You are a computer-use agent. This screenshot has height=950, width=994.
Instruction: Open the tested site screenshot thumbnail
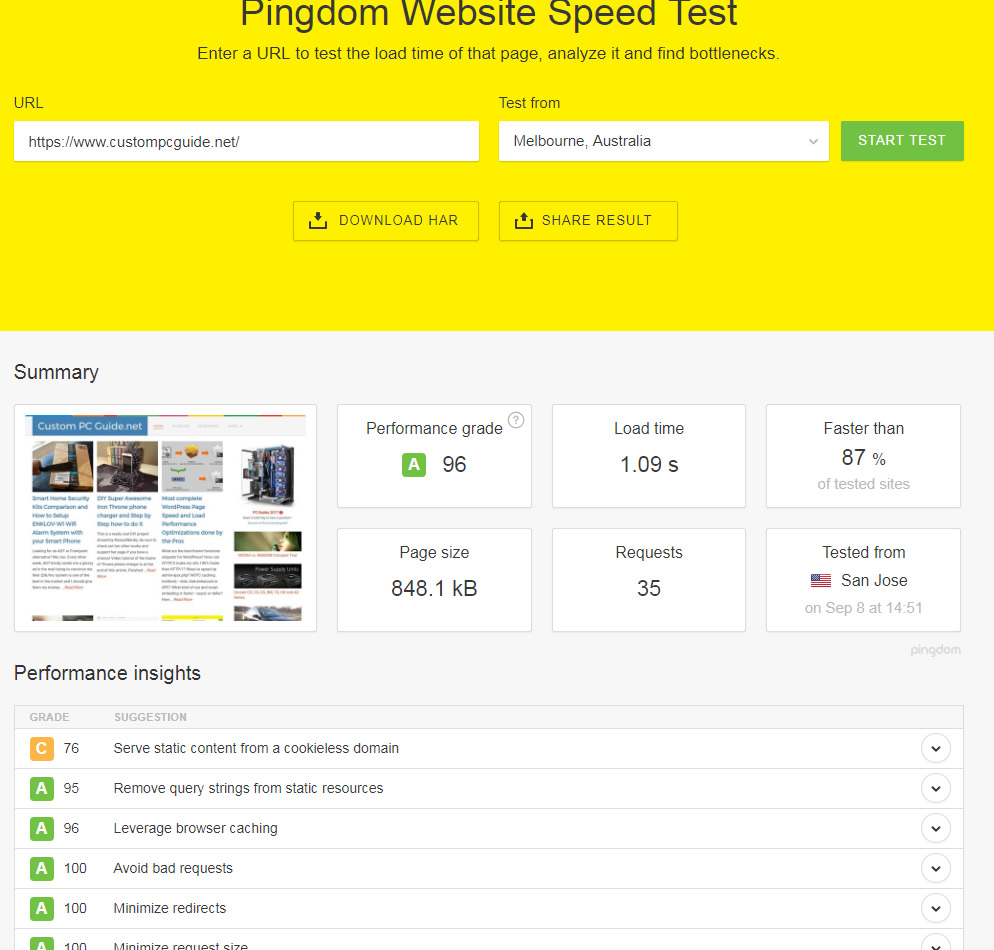click(165, 518)
